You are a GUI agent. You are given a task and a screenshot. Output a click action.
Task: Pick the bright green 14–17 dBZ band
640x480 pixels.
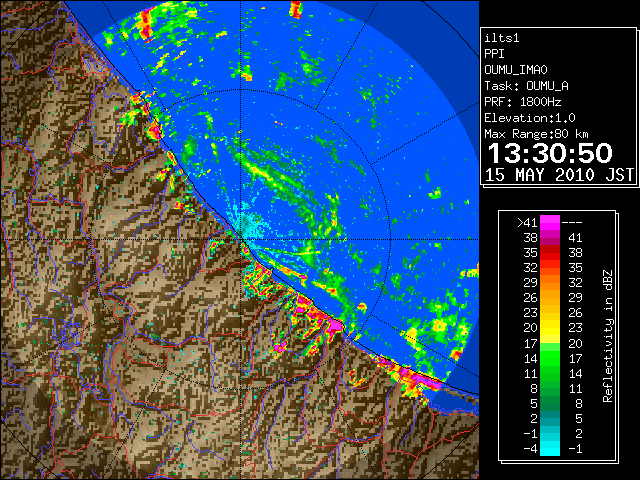pyautogui.click(x=550, y=358)
